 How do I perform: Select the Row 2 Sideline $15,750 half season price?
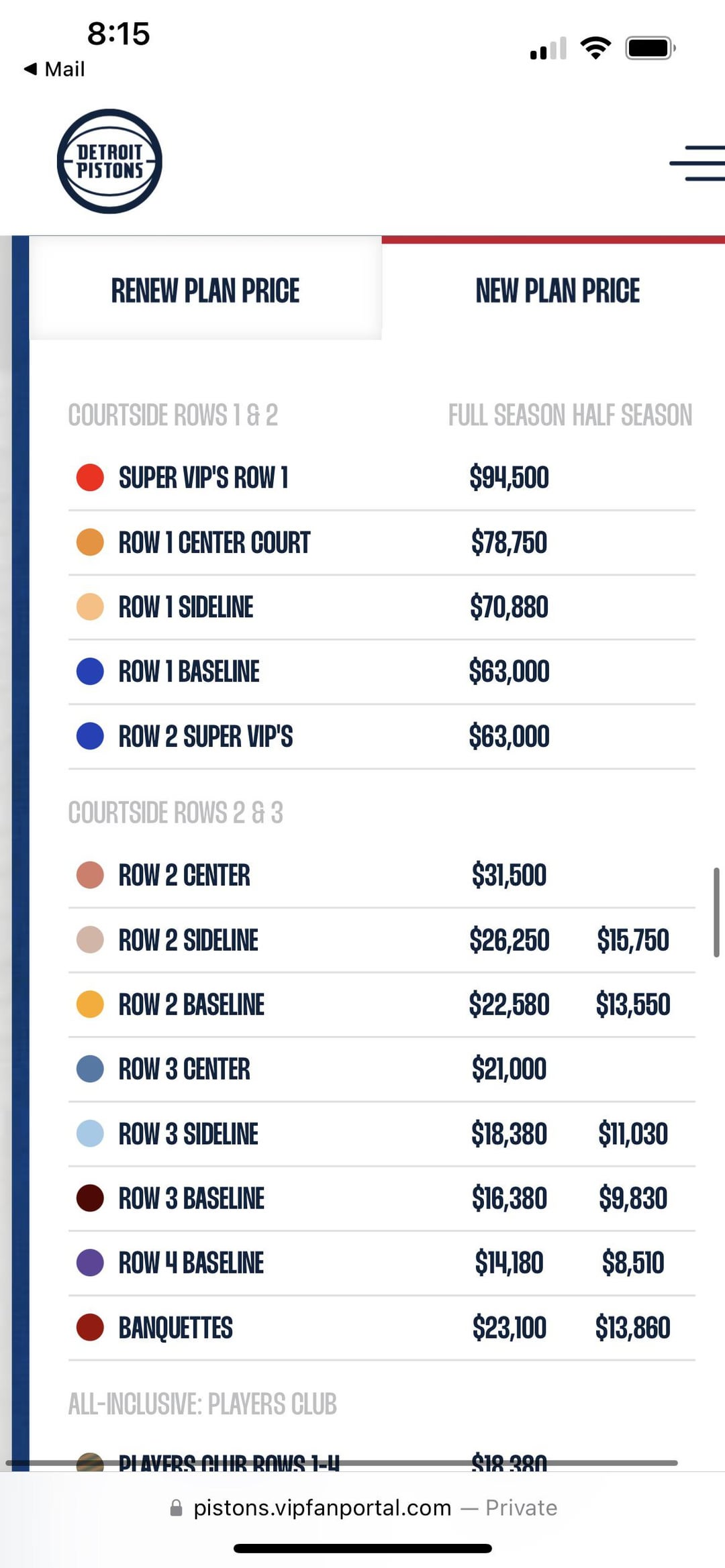tap(632, 940)
